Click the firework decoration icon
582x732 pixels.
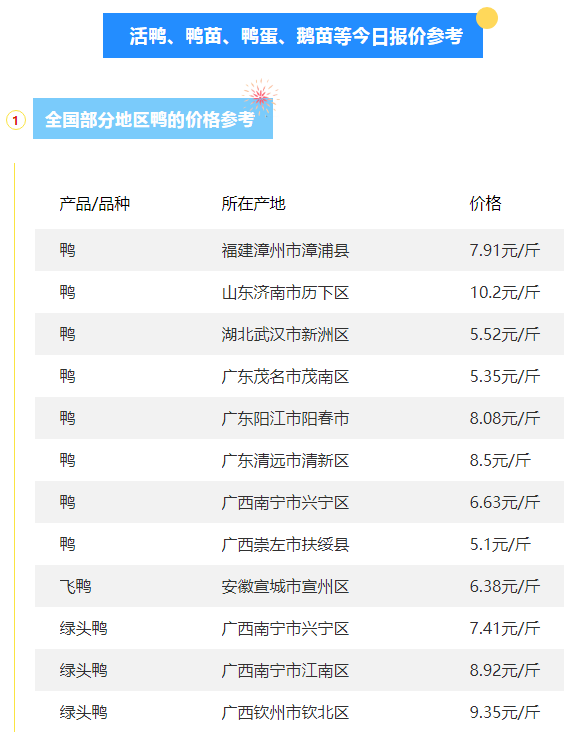coord(260,97)
